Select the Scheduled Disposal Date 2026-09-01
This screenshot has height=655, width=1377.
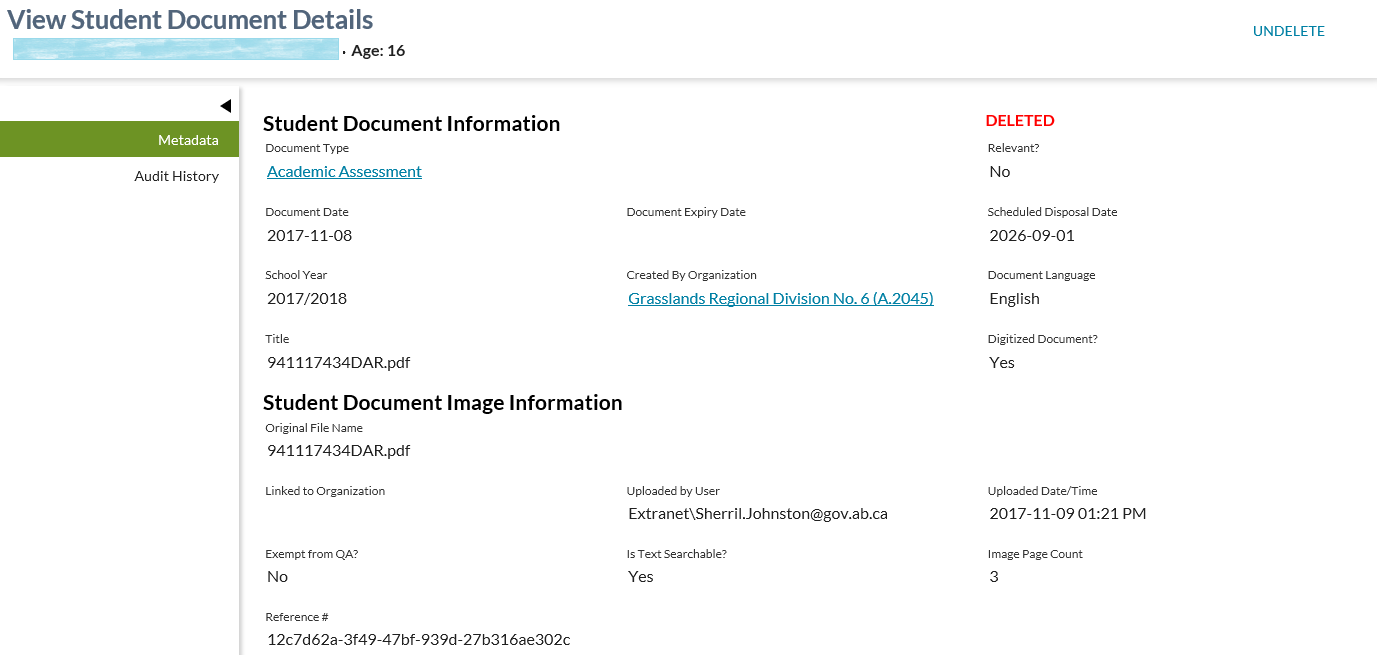pos(1032,236)
